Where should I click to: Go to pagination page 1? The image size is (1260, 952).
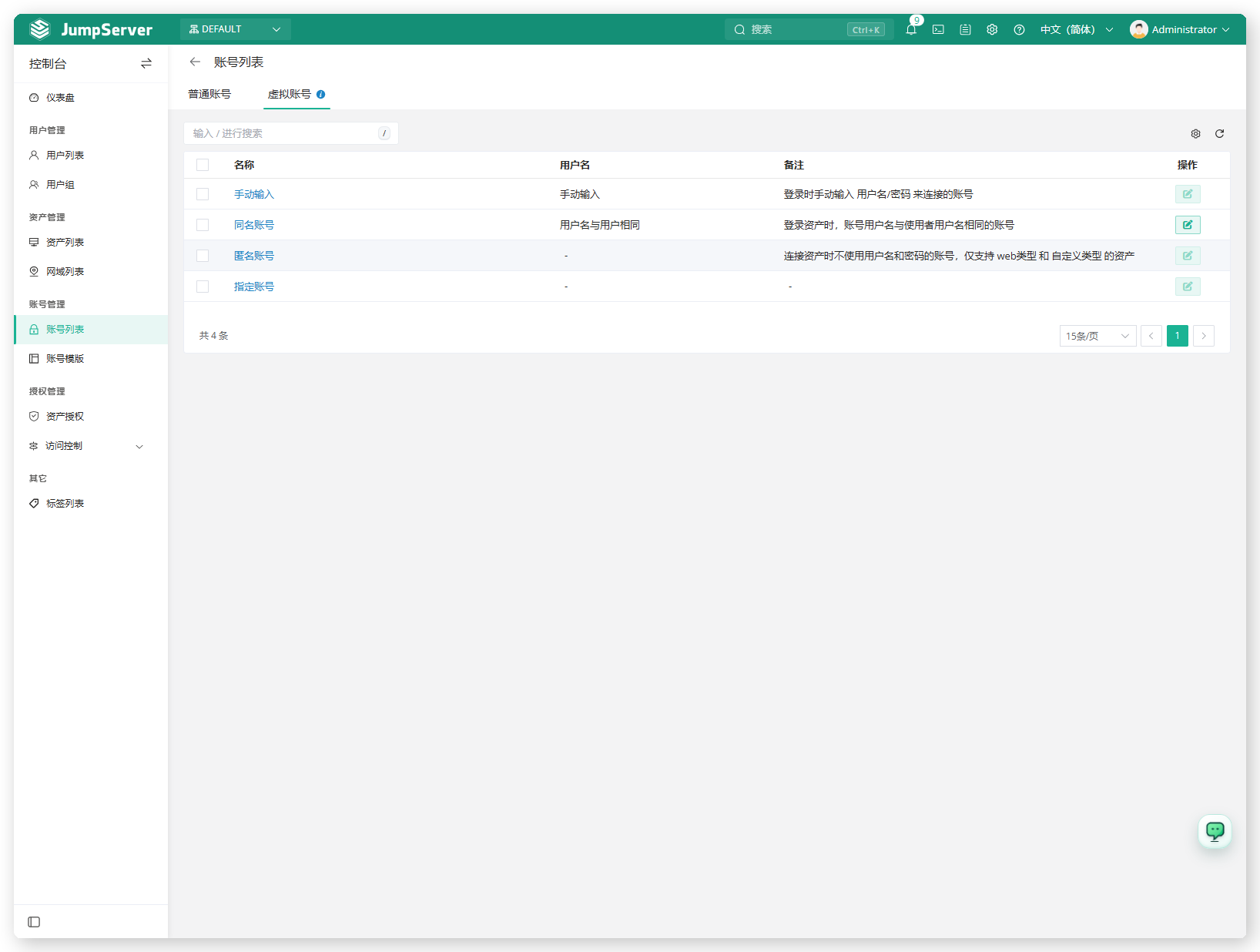coord(1178,336)
